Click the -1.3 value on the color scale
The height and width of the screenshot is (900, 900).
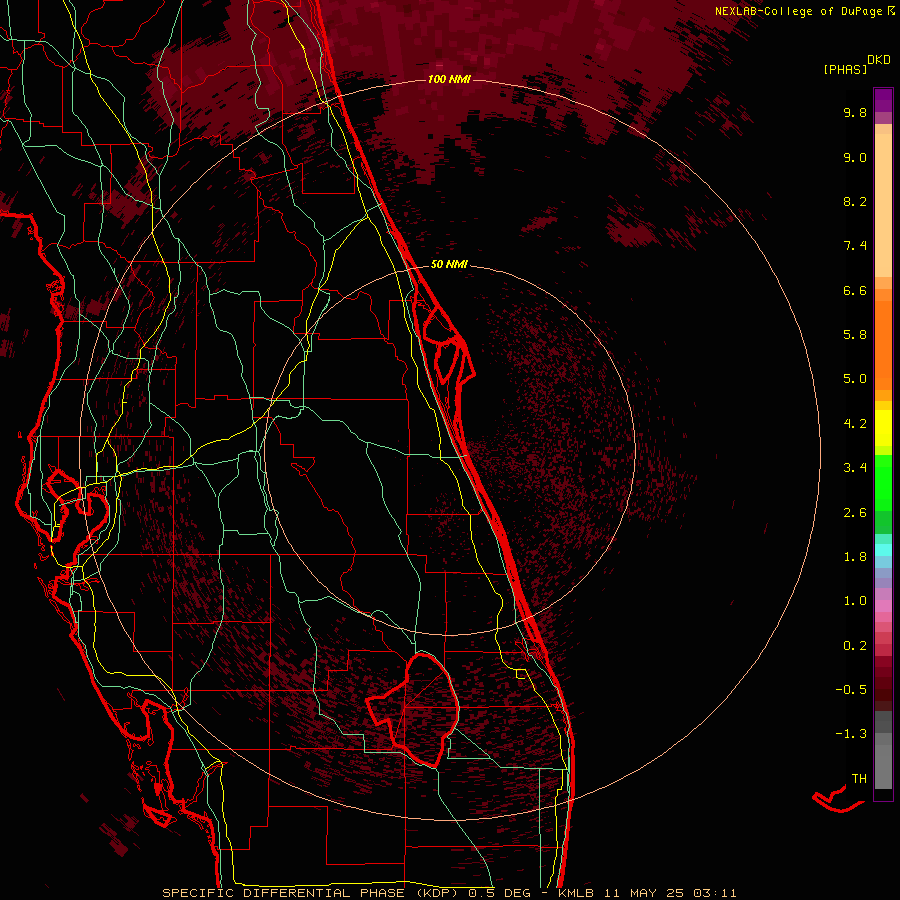point(851,734)
